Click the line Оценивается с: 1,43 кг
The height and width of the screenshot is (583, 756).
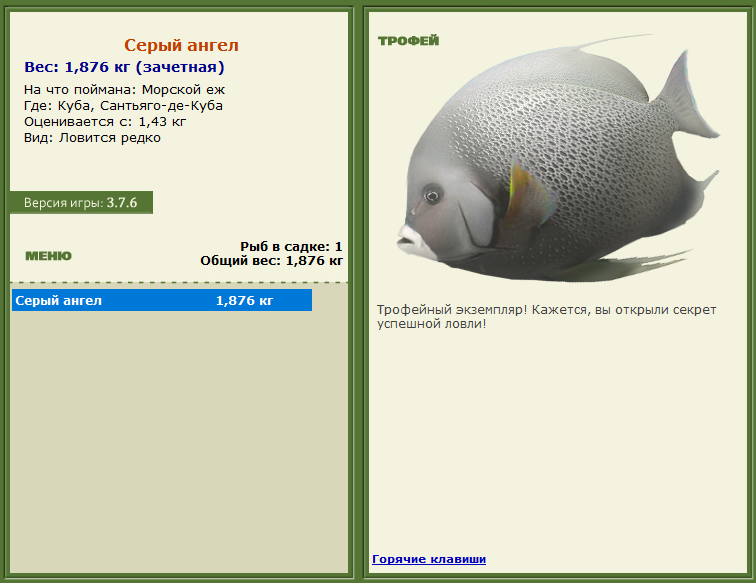click(x=105, y=122)
